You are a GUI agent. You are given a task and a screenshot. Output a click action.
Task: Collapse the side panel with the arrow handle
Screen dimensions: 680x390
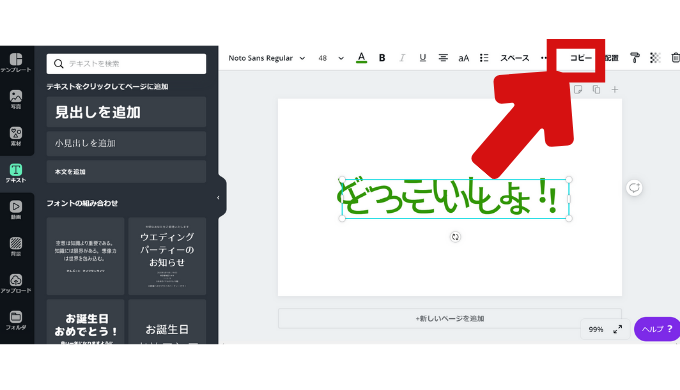pyautogui.click(x=218, y=197)
